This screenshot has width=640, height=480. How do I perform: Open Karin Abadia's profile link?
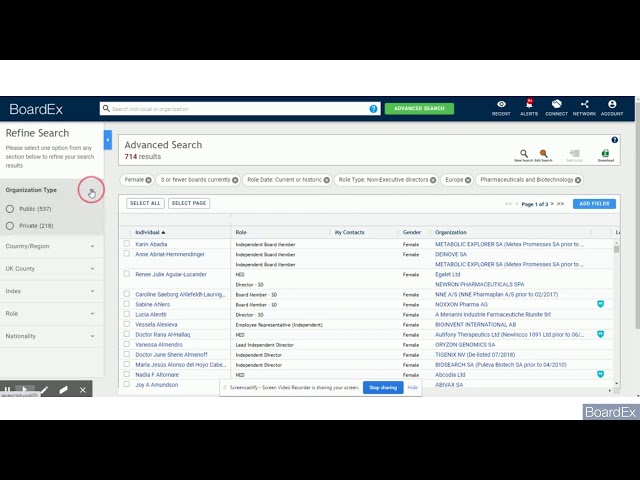click(x=151, y=244)
